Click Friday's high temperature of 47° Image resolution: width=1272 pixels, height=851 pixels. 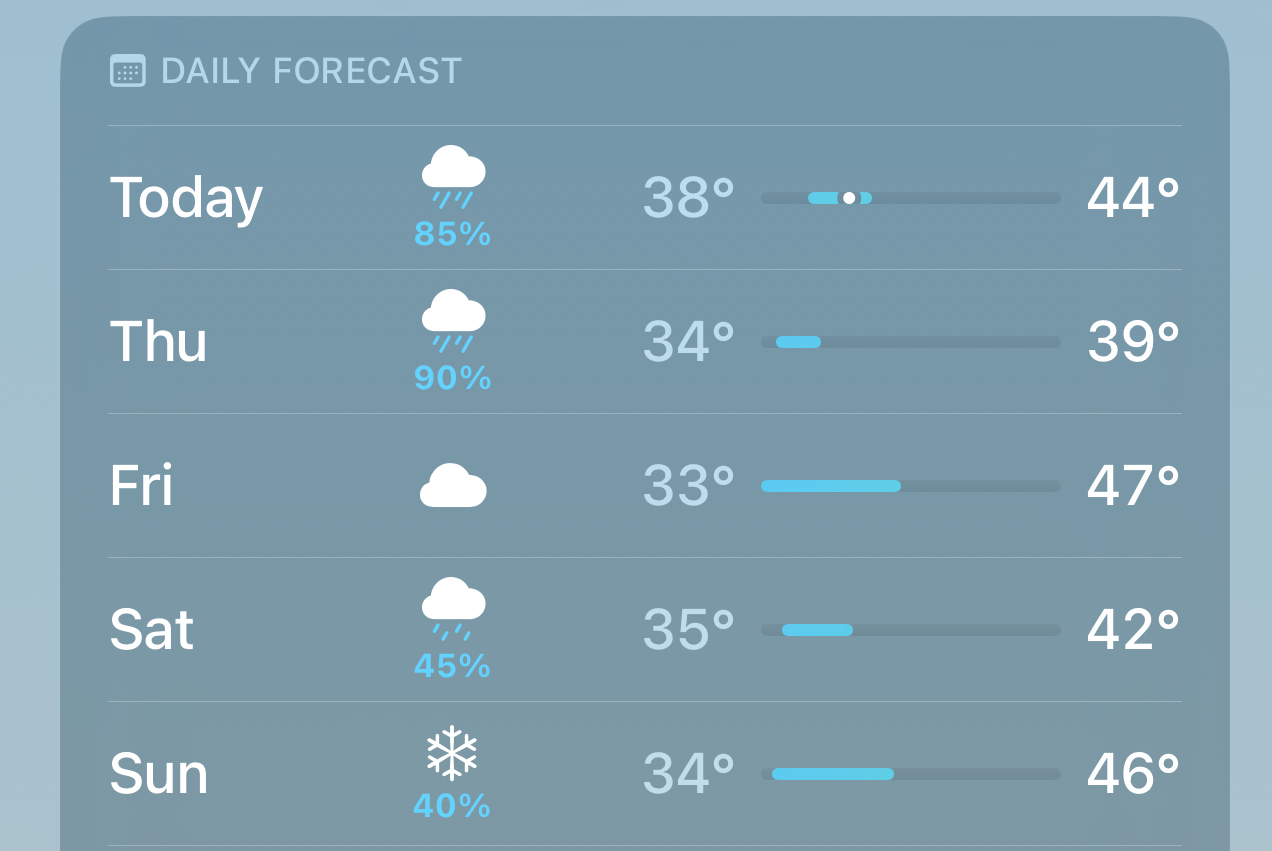pos(1133,486)
